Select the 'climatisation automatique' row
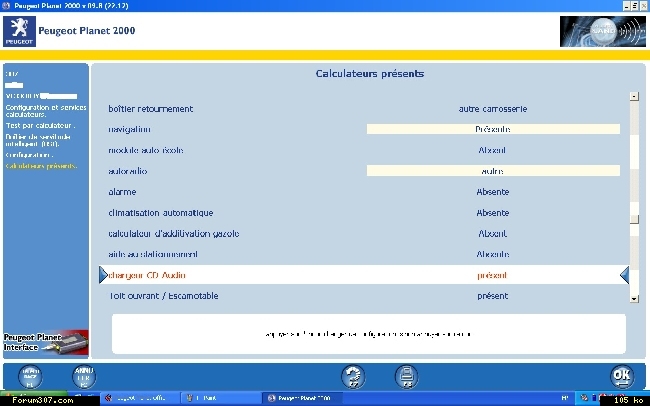650x406 pixels. 160,213
